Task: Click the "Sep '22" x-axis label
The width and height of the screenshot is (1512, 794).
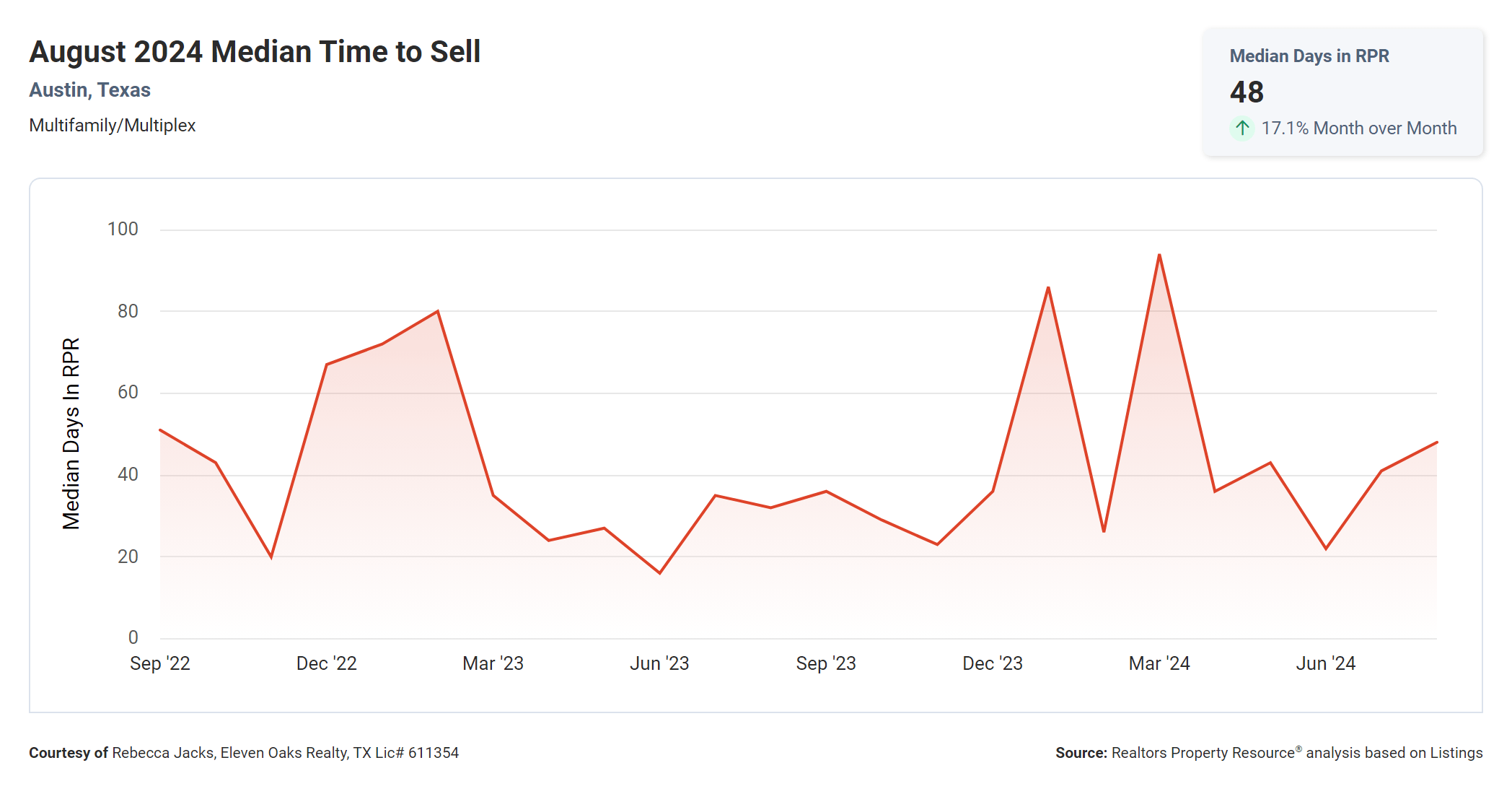Action: pos(159,663)
